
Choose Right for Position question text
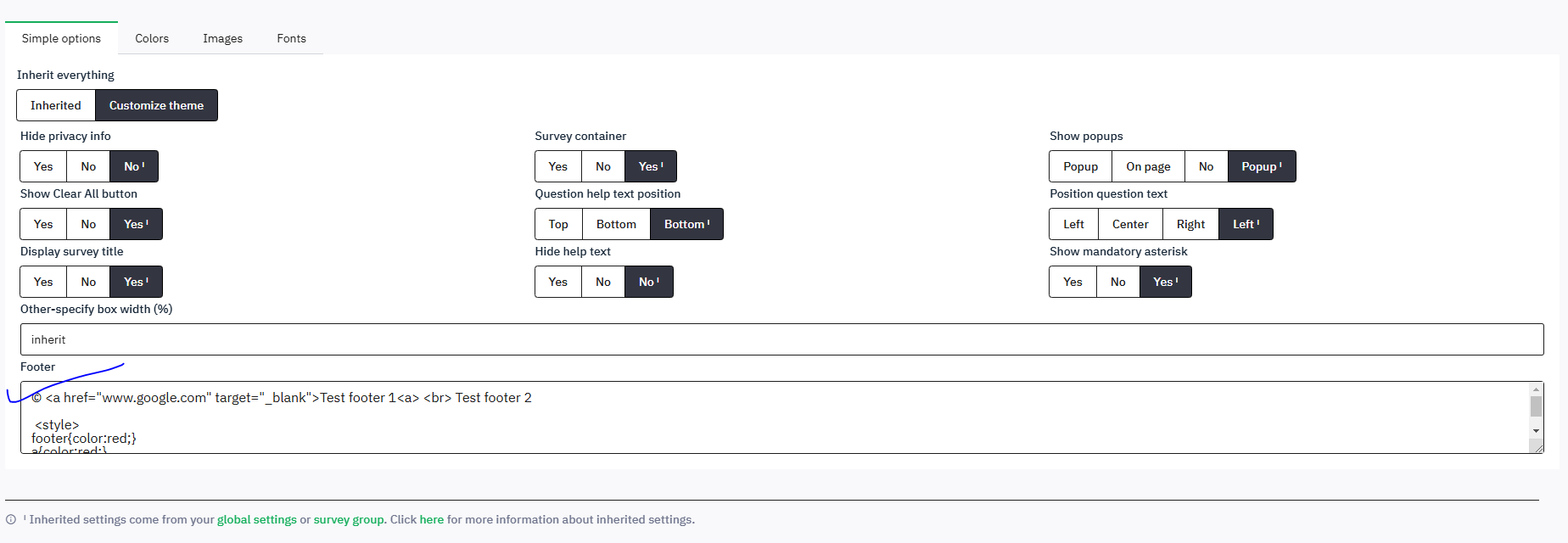tap(1190, 224)
